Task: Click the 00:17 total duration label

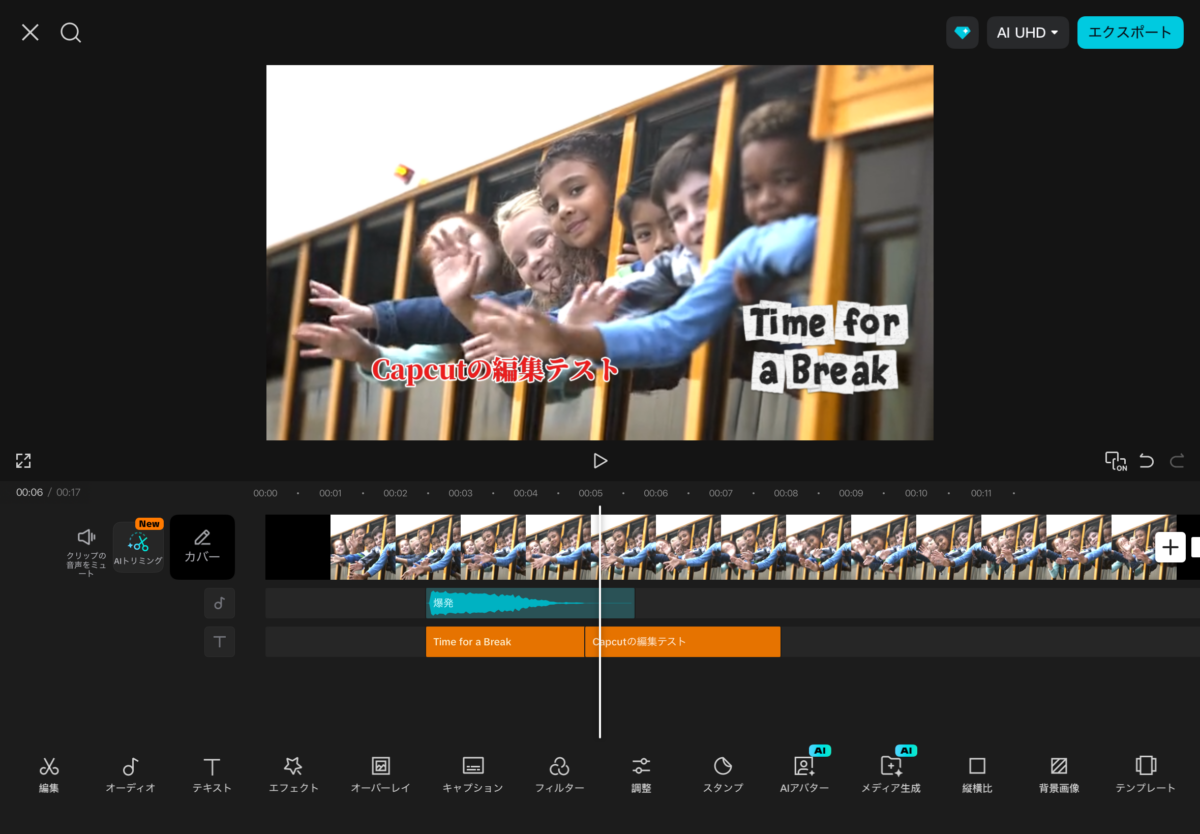Action: [x=68, y=492]
